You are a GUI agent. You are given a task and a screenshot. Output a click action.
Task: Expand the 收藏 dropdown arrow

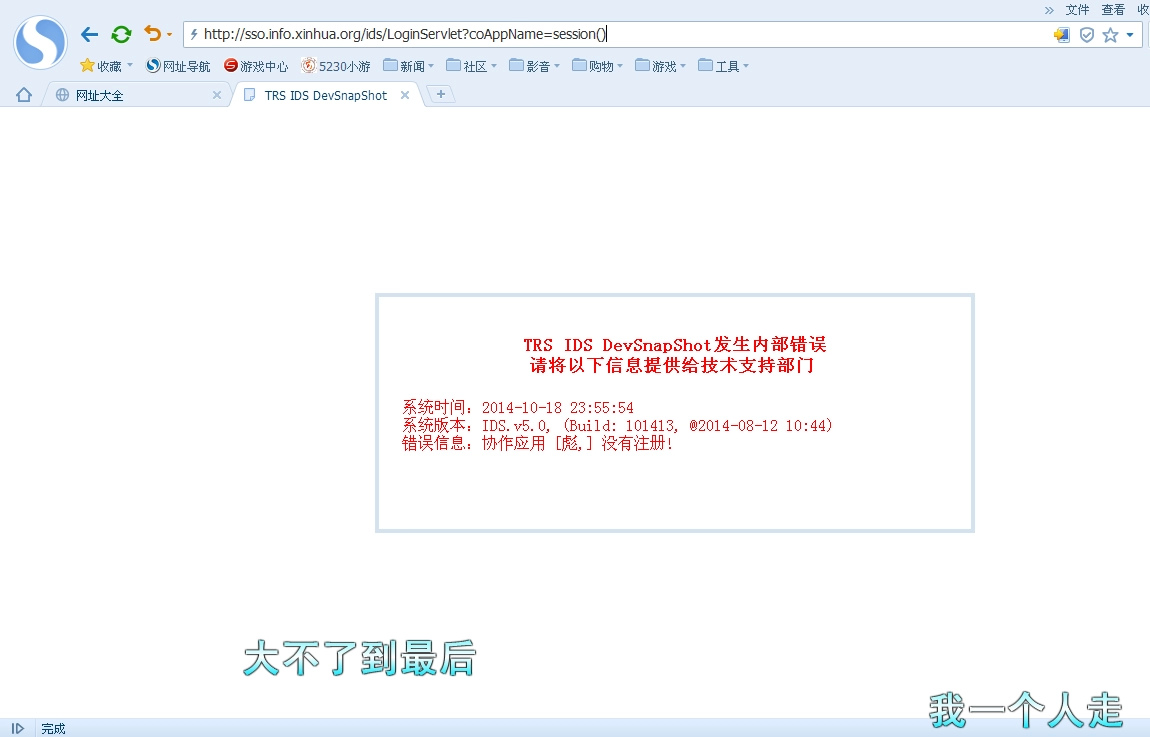(x=130, y=65)
